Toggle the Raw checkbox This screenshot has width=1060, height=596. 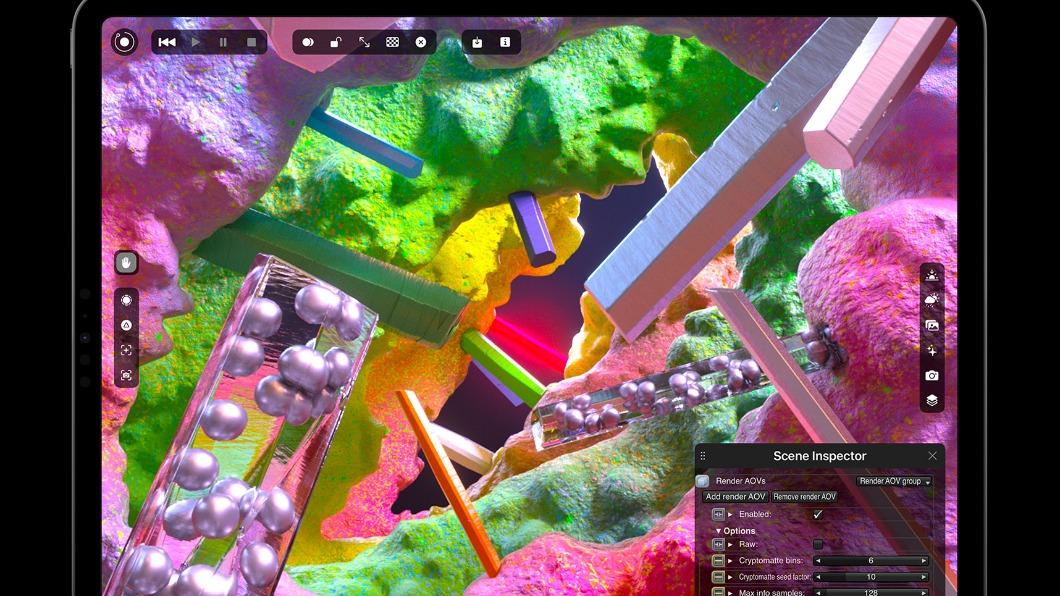point(818,544)
